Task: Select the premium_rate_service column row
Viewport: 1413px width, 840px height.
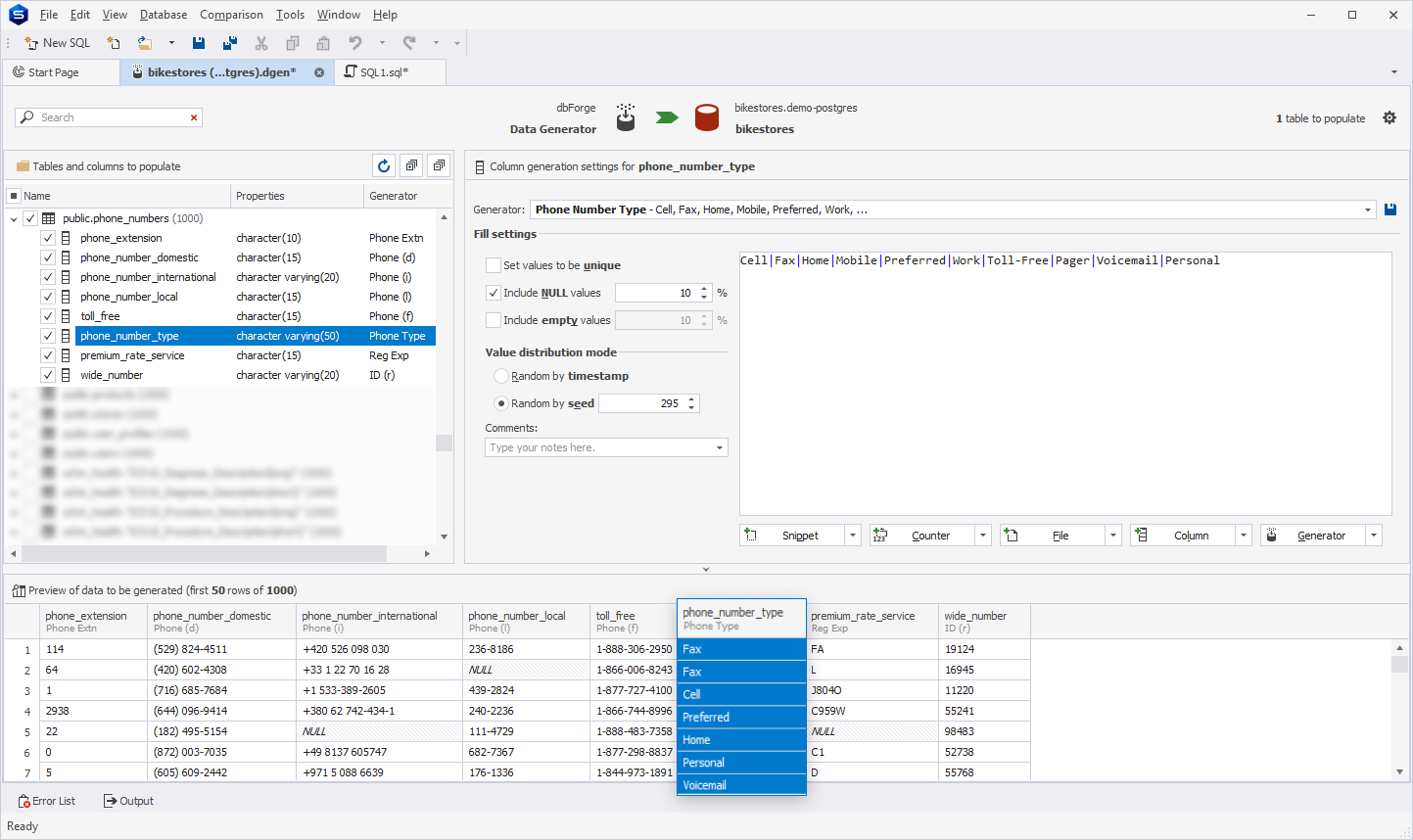Action: (x=255, y=355)
